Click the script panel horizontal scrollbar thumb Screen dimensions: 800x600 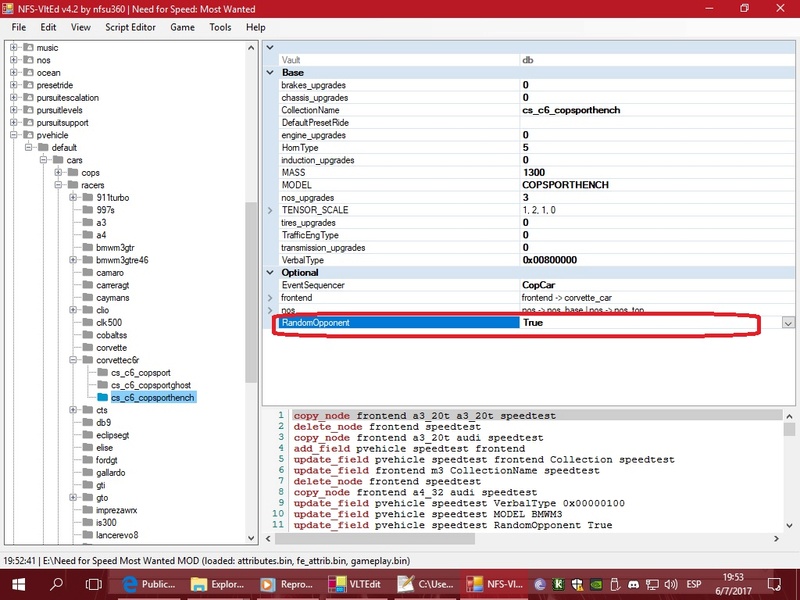(x=375, y=538)
